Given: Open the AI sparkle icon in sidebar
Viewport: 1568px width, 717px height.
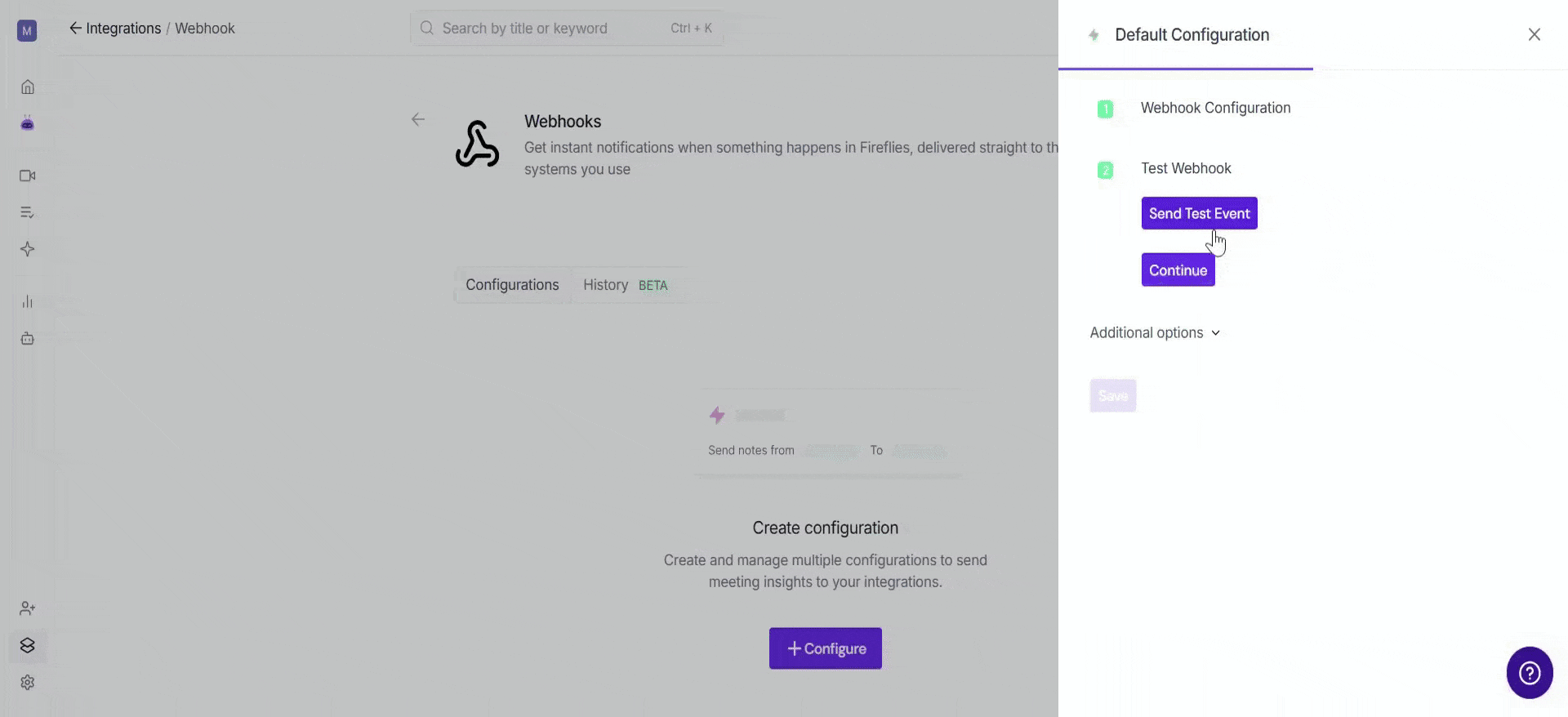Looking at the screenshot, I should pos(28,249).
